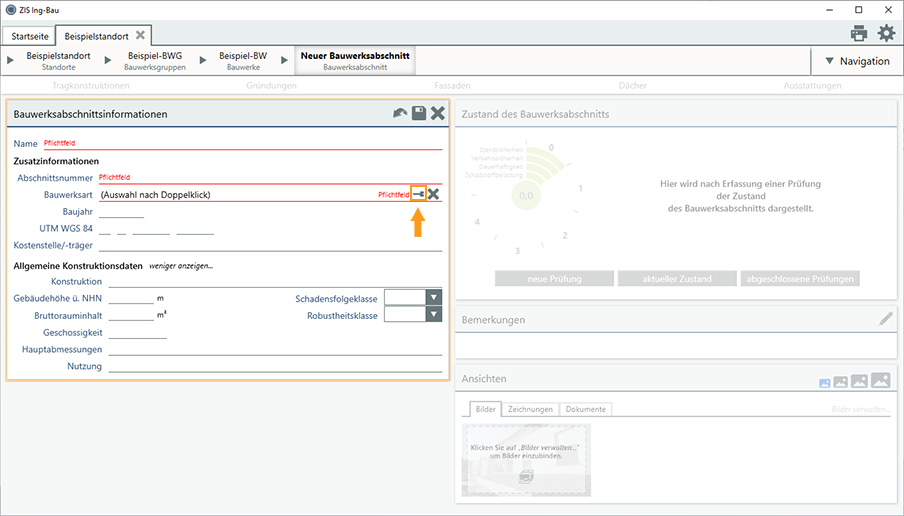
Task: Cancel editing with the X in the panel header
Action: [x=437, y=114]
